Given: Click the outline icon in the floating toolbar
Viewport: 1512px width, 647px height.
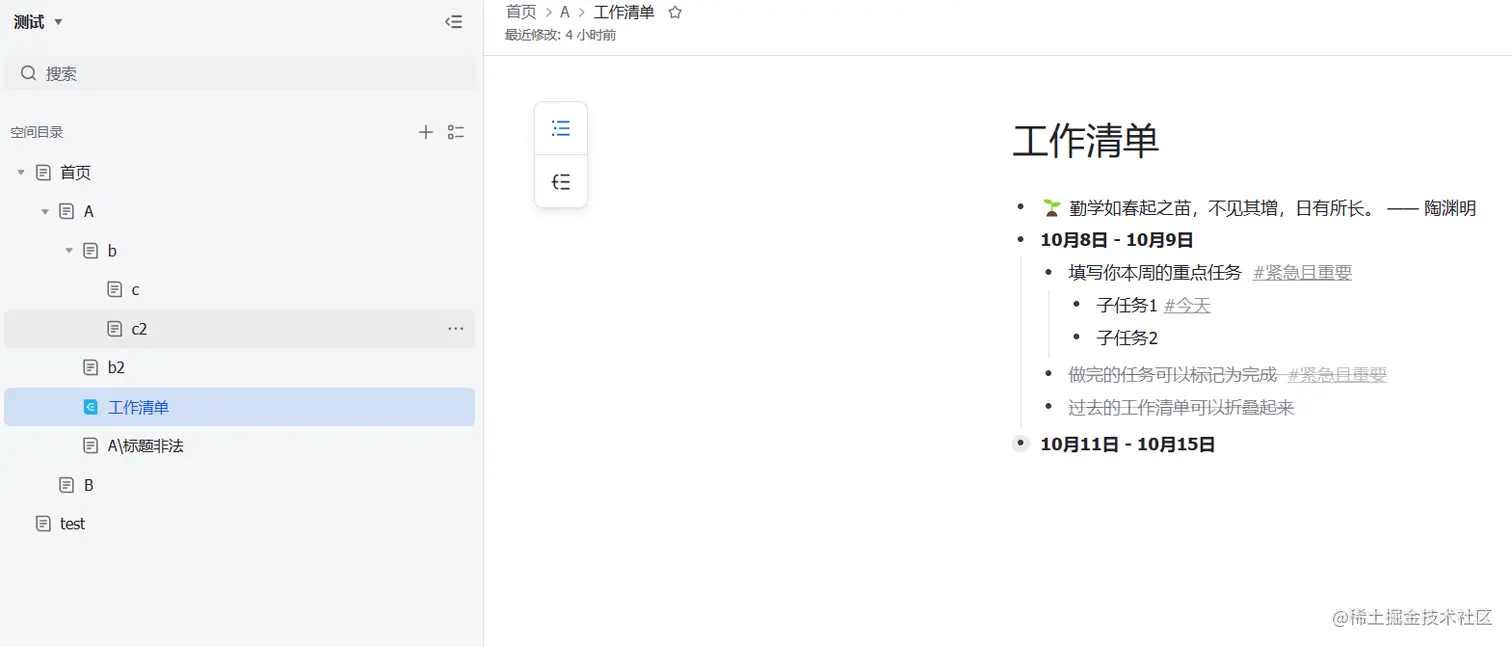Looking at the screenshot, I should coord(560,128).
